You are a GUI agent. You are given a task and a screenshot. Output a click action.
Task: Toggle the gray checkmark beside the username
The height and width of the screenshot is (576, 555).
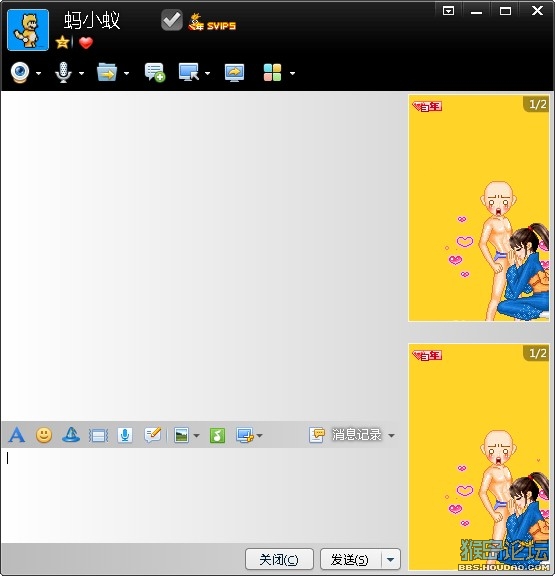(x=172, y=20)
